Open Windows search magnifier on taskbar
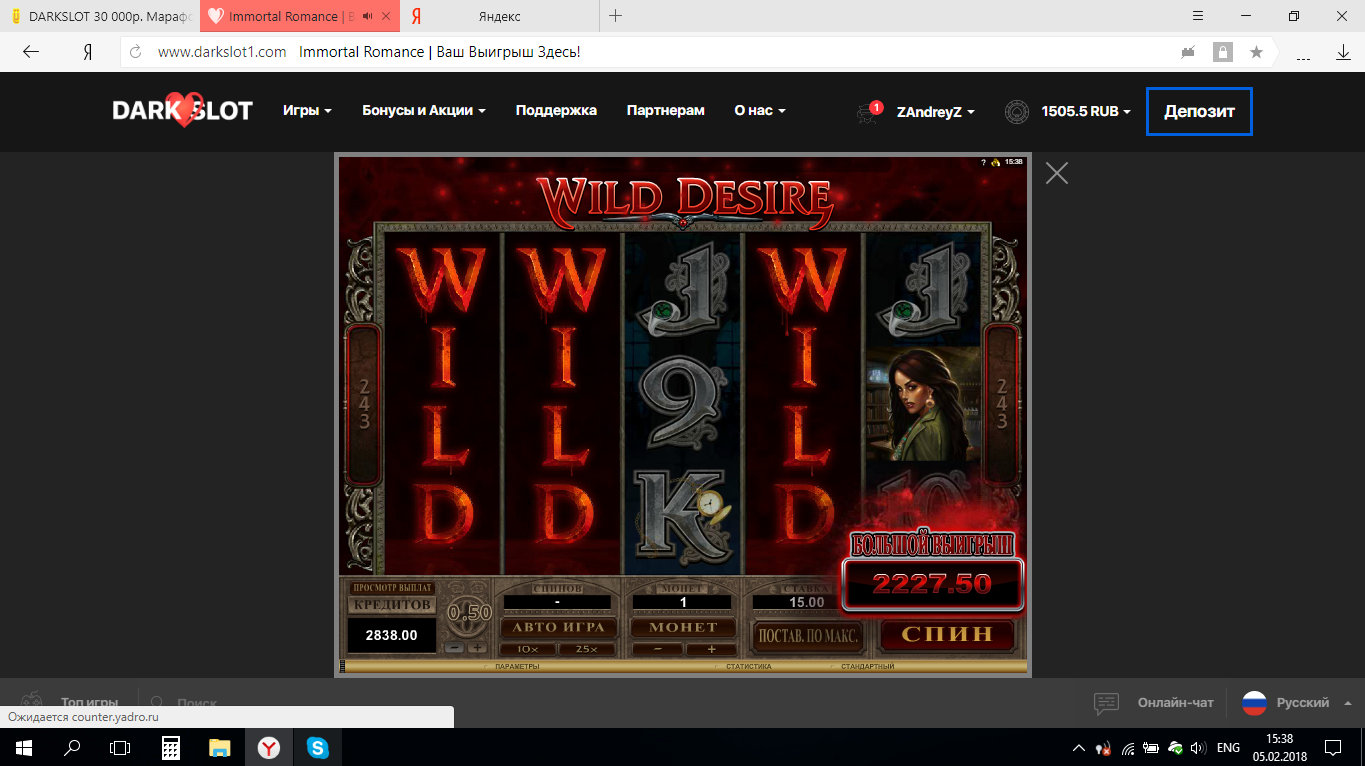 coord(72,747)
